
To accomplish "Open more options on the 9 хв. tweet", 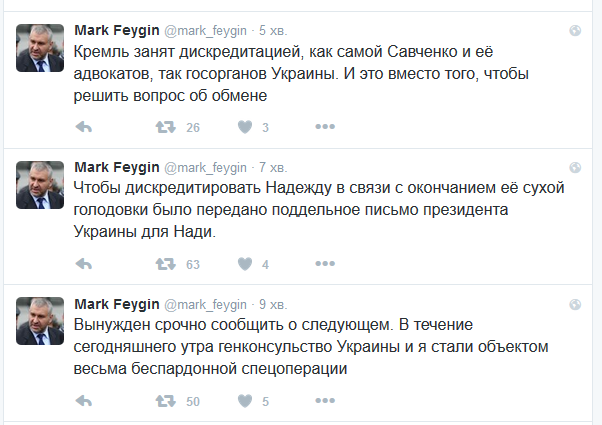I will tap(325, 400).
